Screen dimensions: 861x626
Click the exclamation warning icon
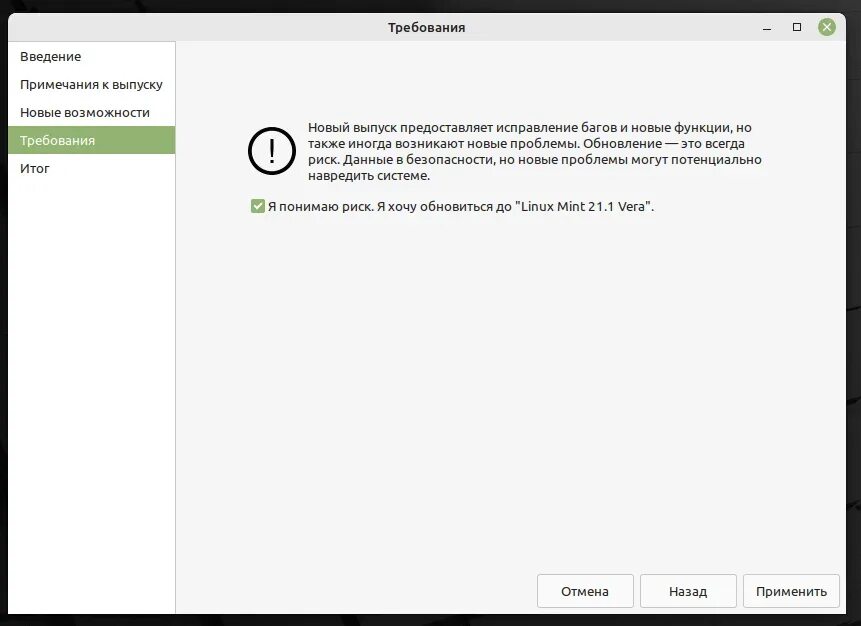(x=272, y=151)
